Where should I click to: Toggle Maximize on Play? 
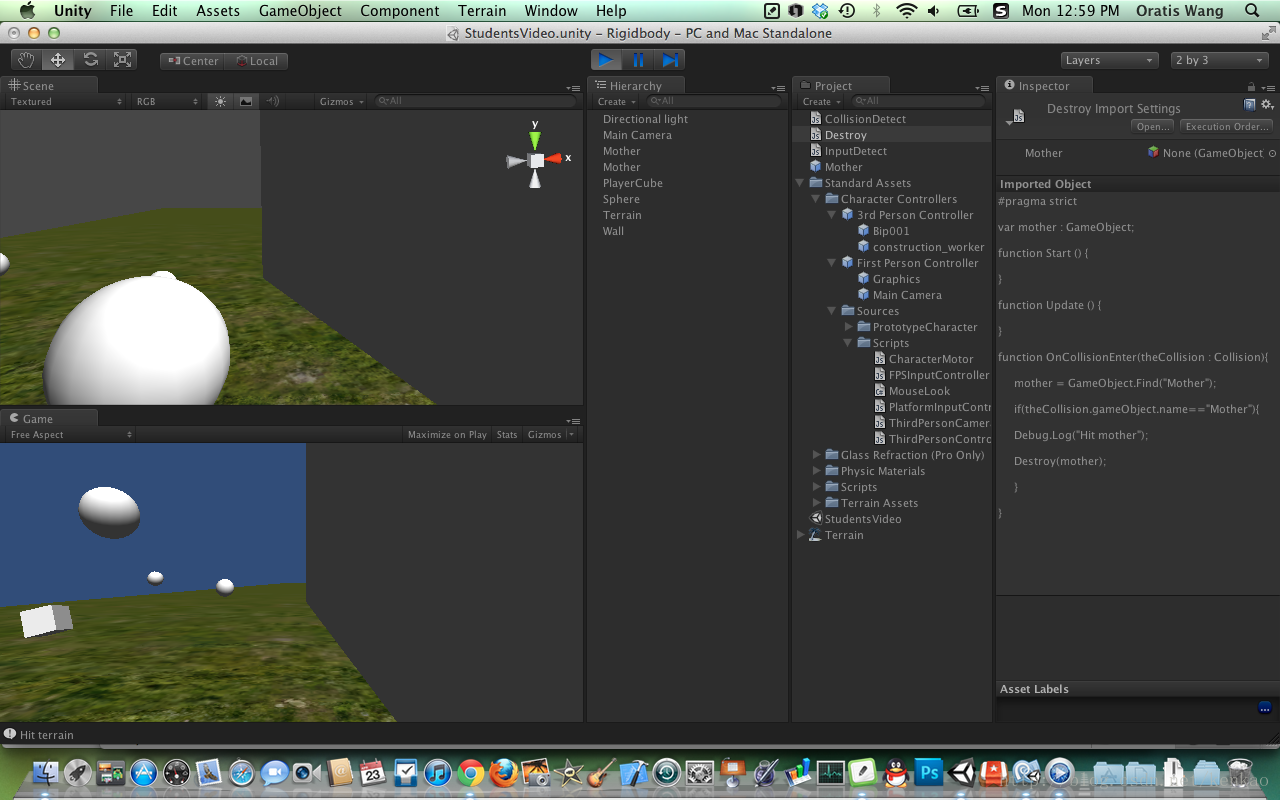tap(447, 435)
